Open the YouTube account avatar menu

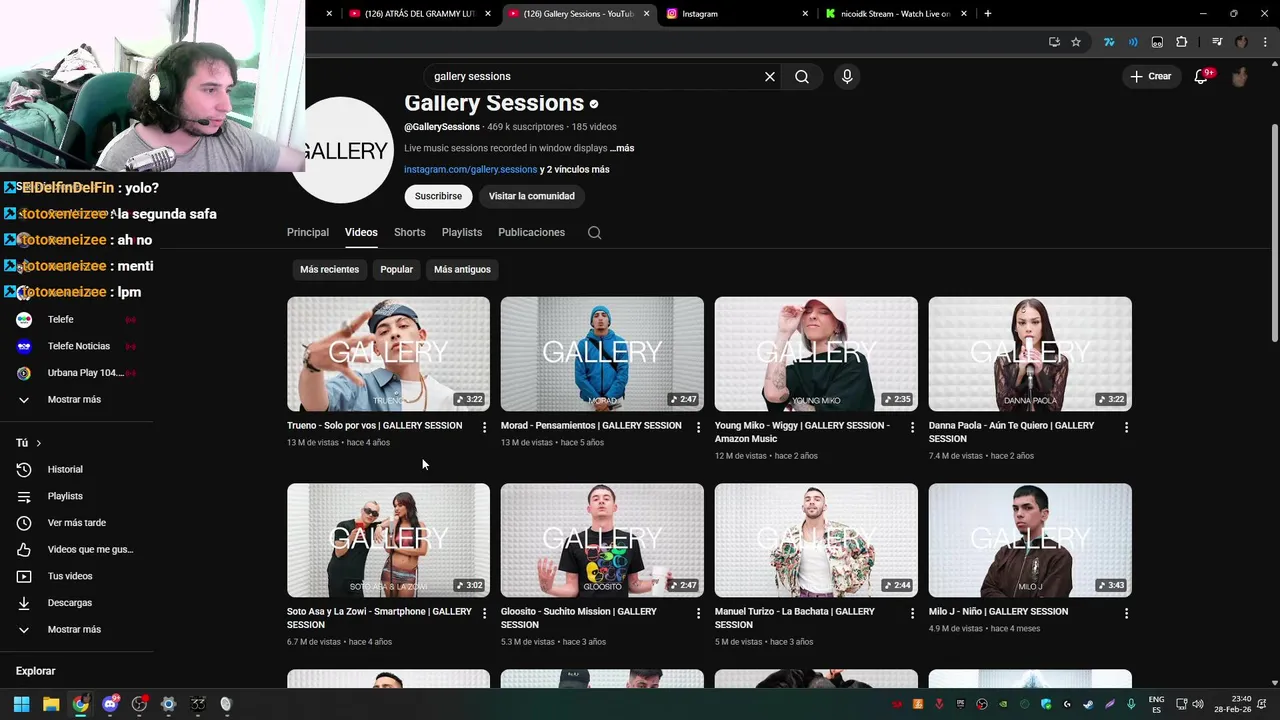[x=1240, y=76]
